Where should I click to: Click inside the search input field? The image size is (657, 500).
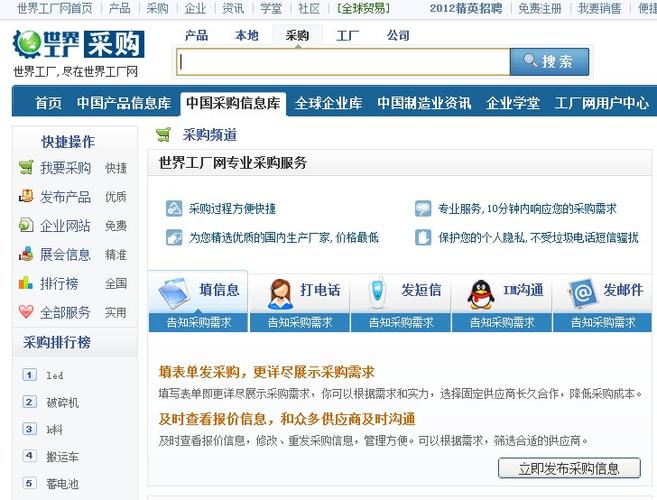pos(343,62)
